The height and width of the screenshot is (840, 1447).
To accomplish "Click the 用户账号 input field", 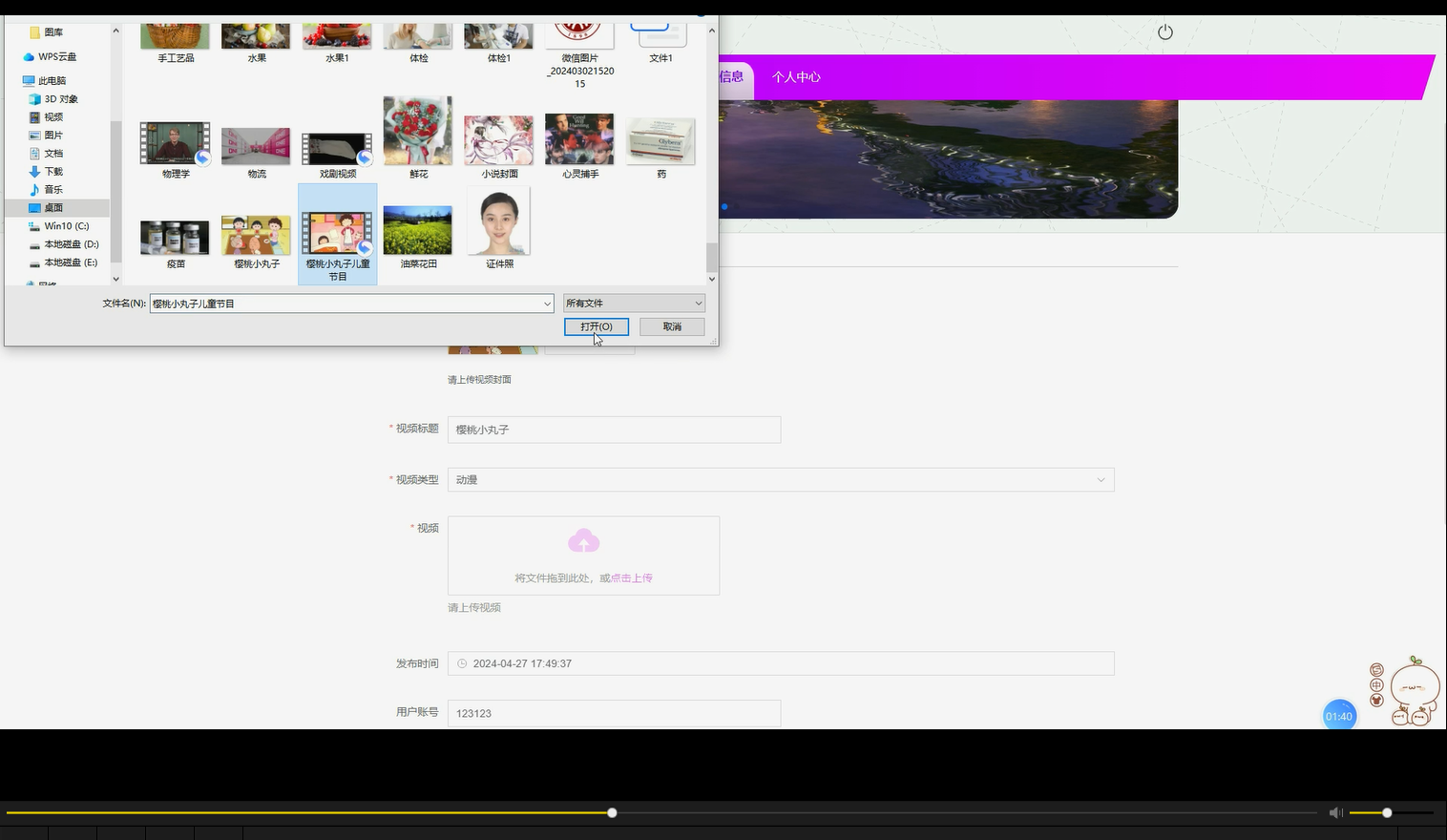I will pyautogui.click(x=614, y=713).
